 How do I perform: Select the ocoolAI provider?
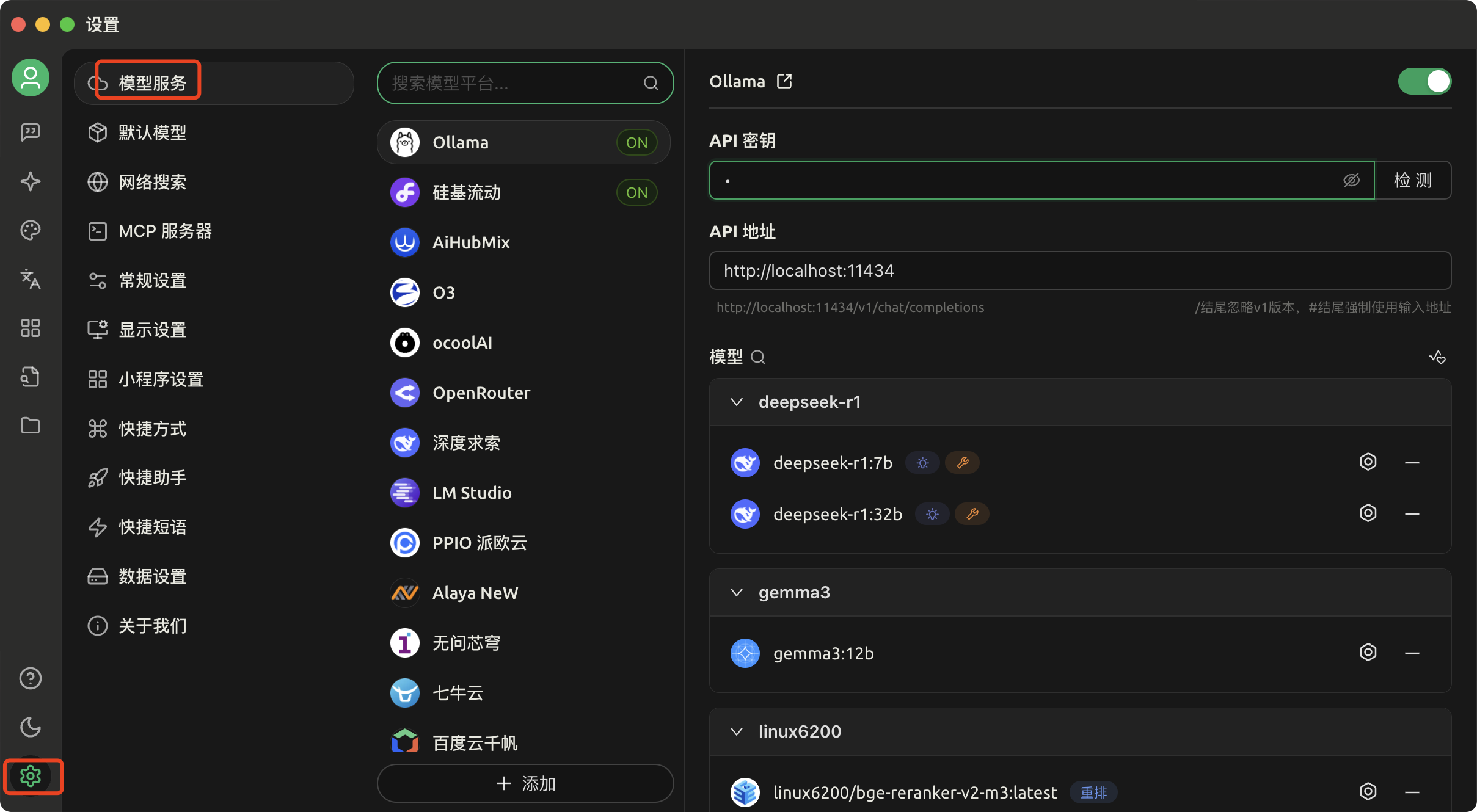pyautogui.click(x=524, y=343)
